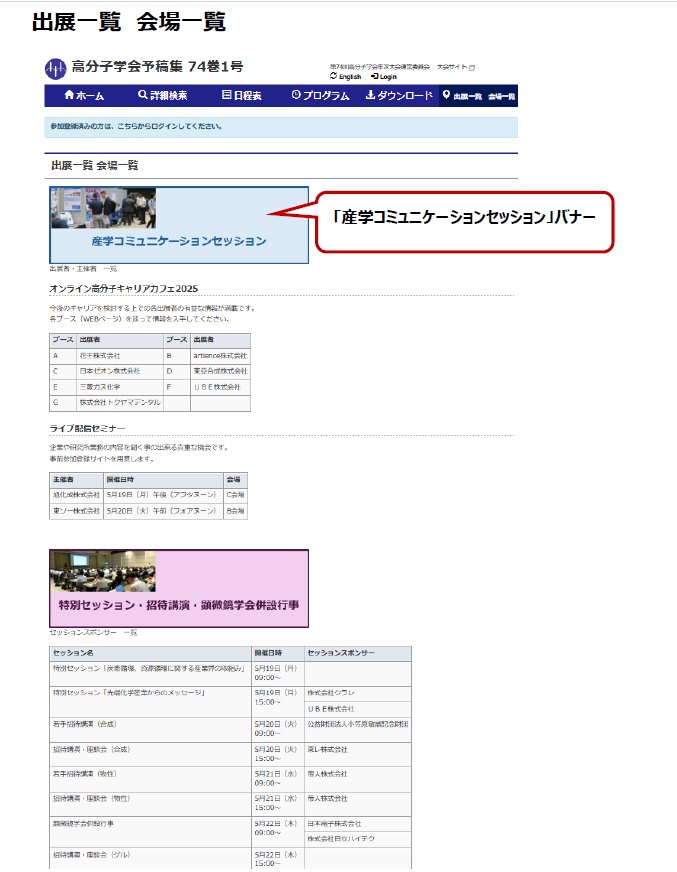The width and height of the screenshot is (677, 872).
Task: Click sponsor 日本電子株式会社
Action: (334, 824)
